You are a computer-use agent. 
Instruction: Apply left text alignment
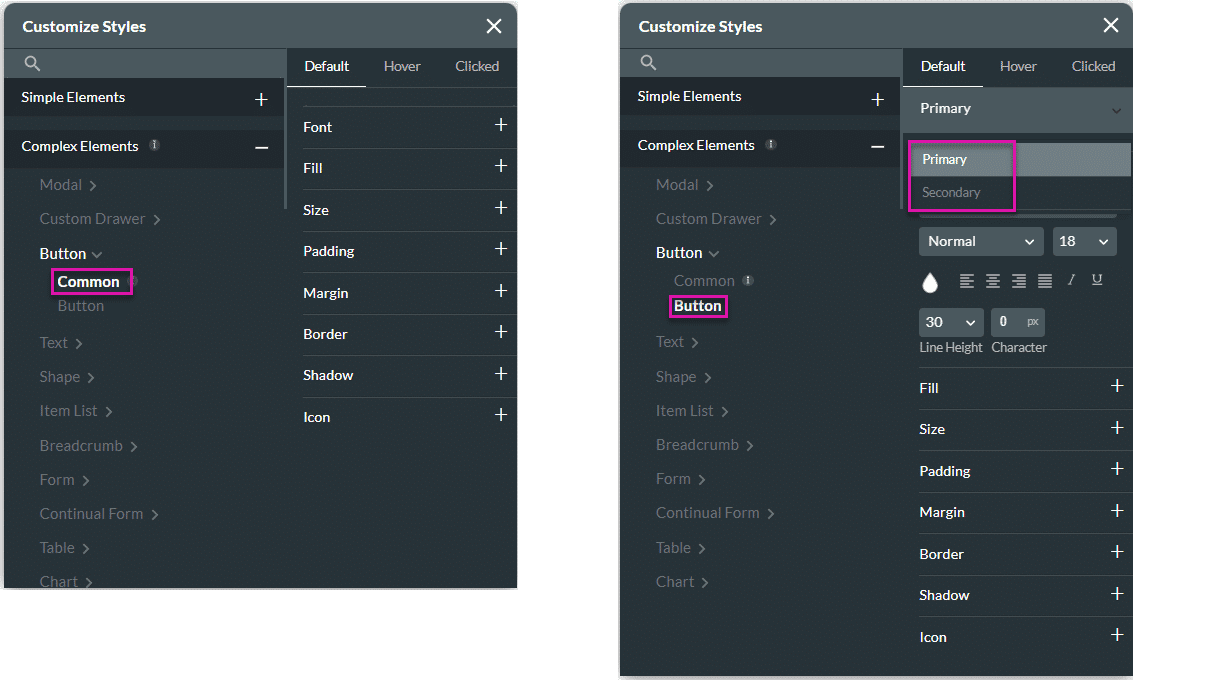(967, 281)
